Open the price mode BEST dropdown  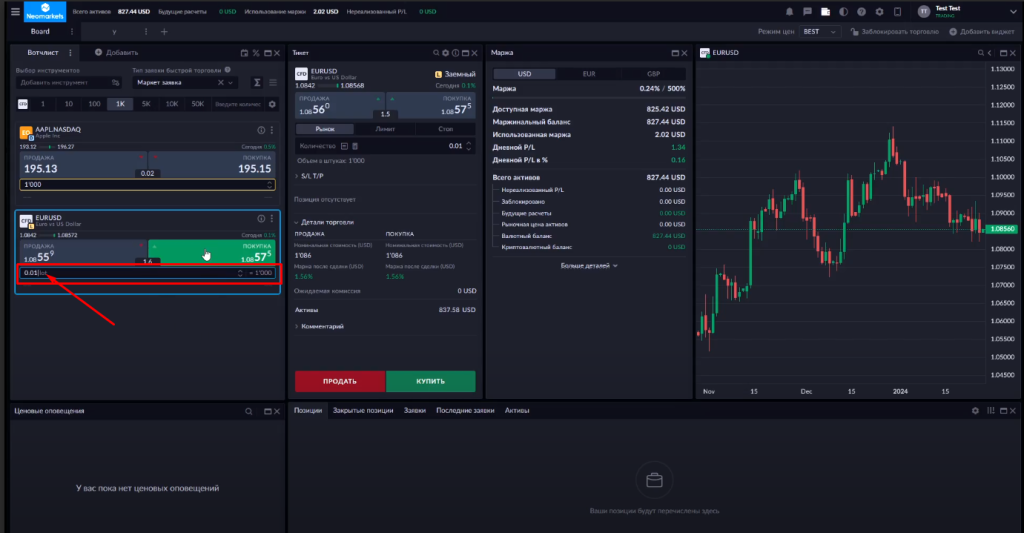coord(819,31)
